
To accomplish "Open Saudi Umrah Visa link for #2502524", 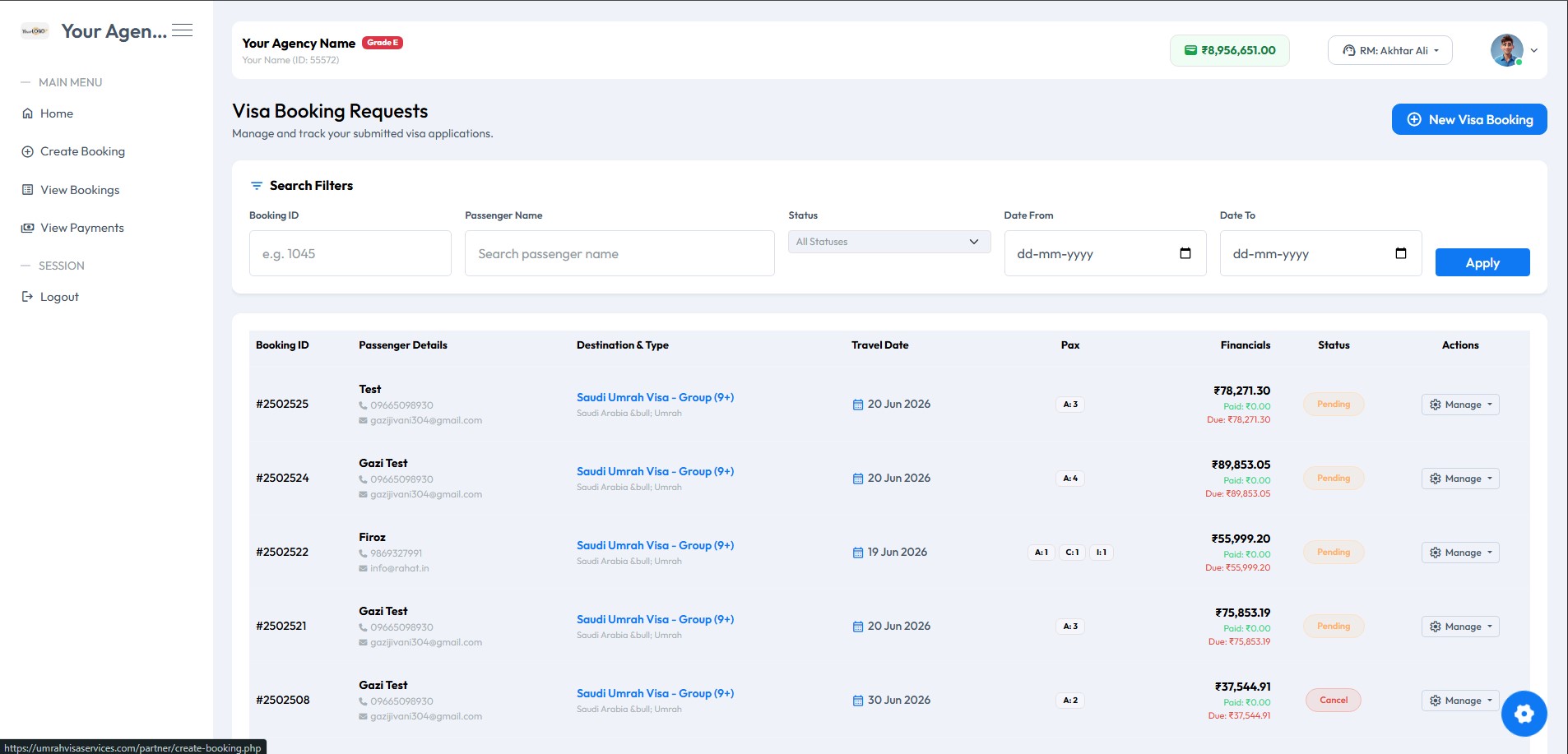I will click(655, 471).
